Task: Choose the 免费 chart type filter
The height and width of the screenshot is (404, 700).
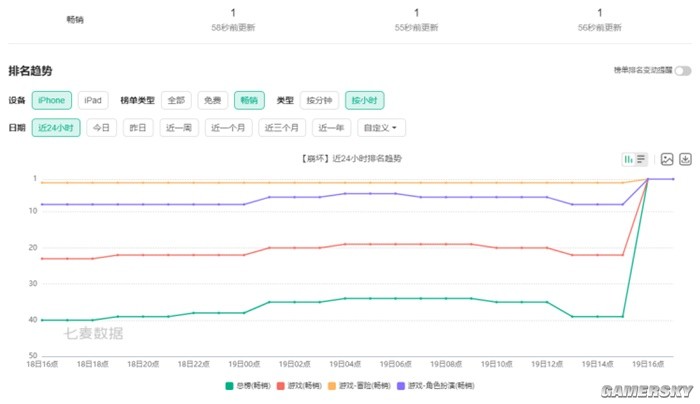Action: click(210, 100)
